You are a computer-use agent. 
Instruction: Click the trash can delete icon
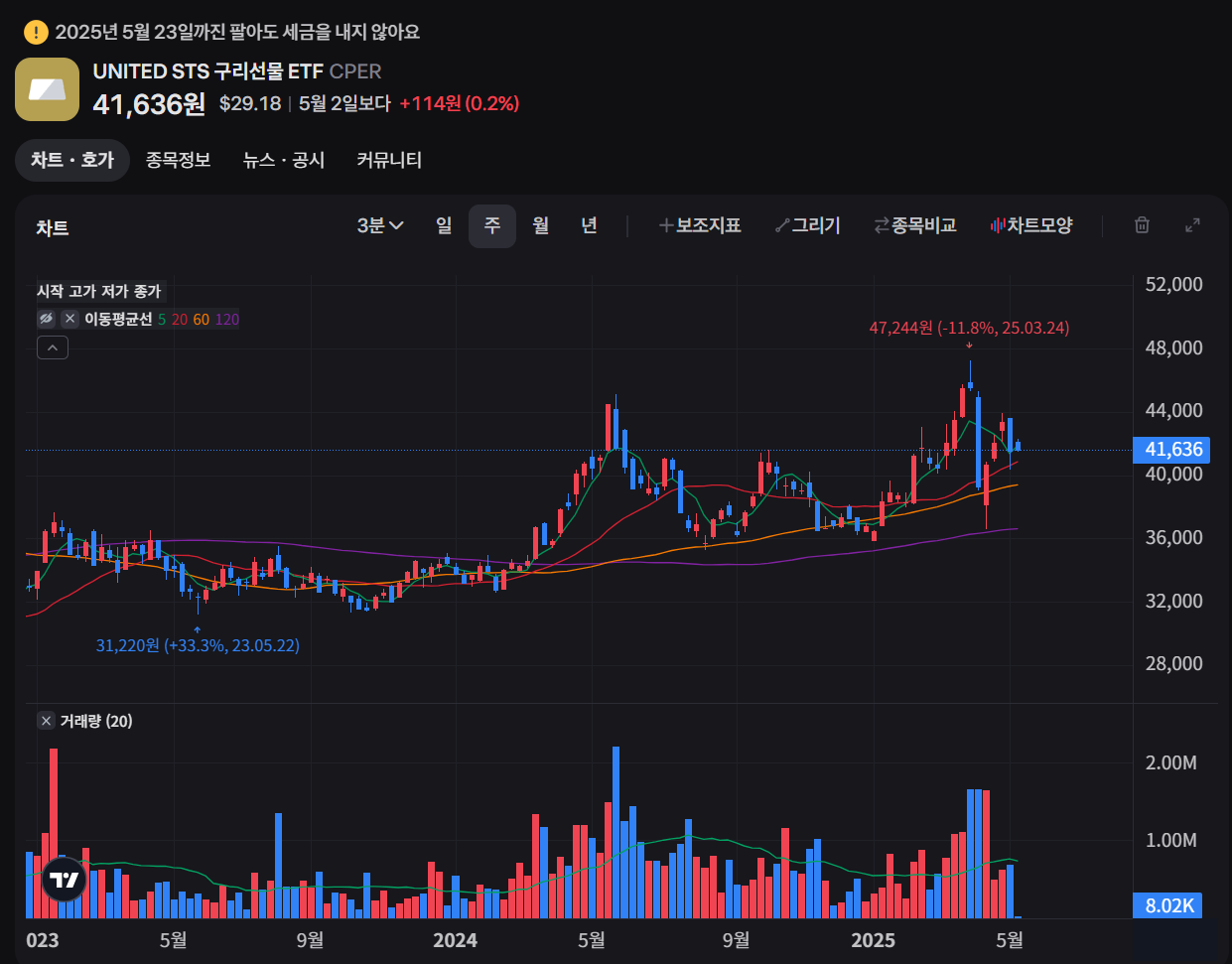click(x=1142, y=225)
